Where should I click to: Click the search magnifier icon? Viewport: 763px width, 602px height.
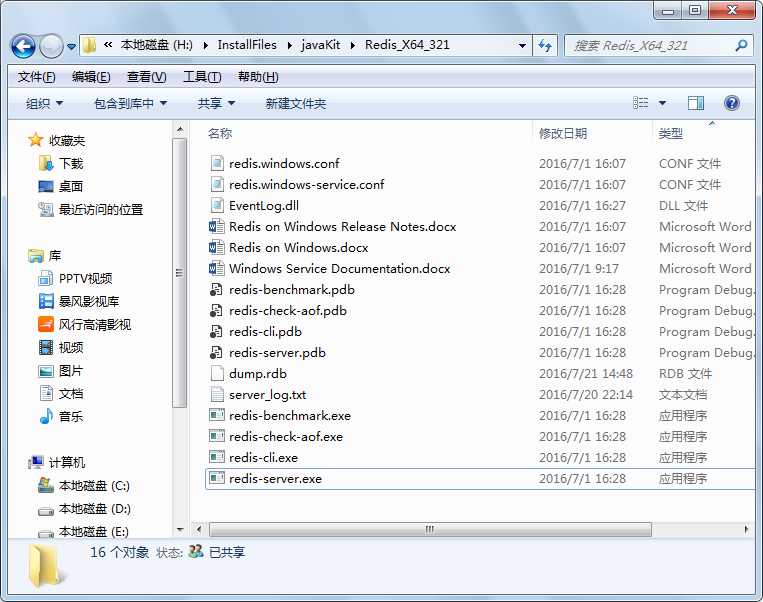pos(741,46)
